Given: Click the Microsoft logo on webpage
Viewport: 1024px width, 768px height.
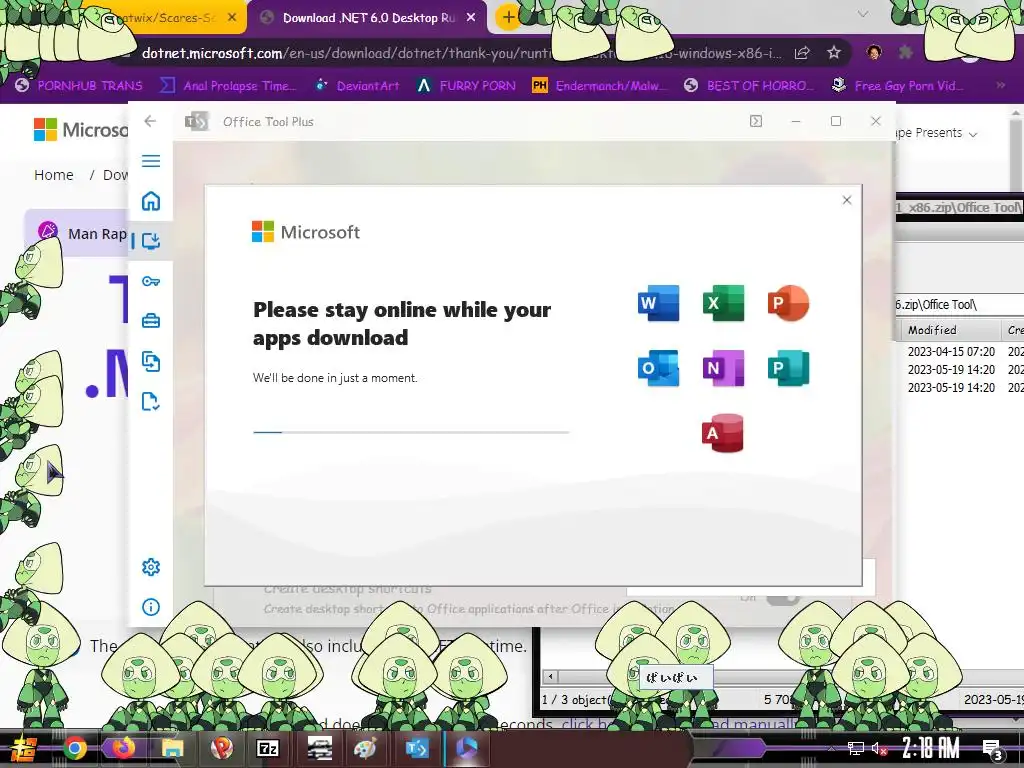Looking at the screenshot, I should coord(80,129).
